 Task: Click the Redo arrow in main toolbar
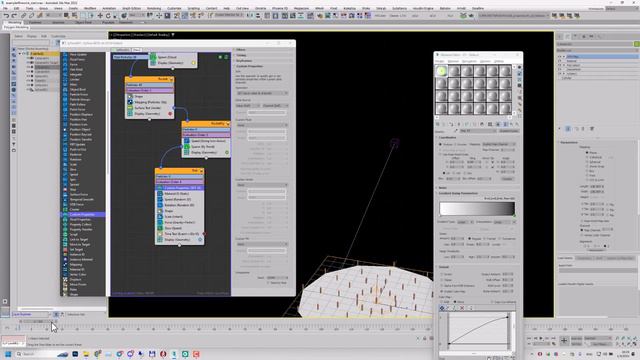(x=14, y=16)
